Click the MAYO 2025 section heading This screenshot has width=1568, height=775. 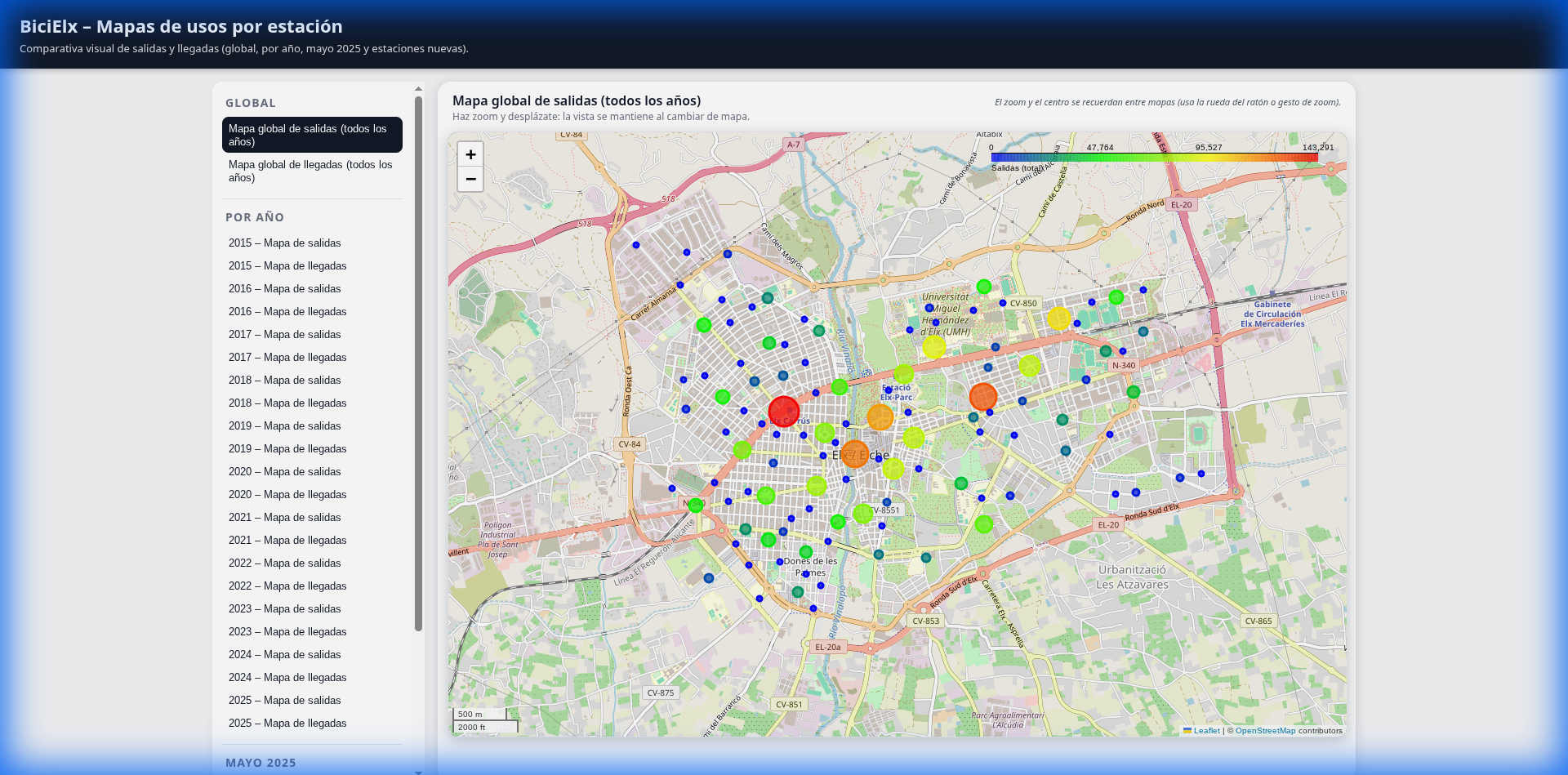point(261,763)
